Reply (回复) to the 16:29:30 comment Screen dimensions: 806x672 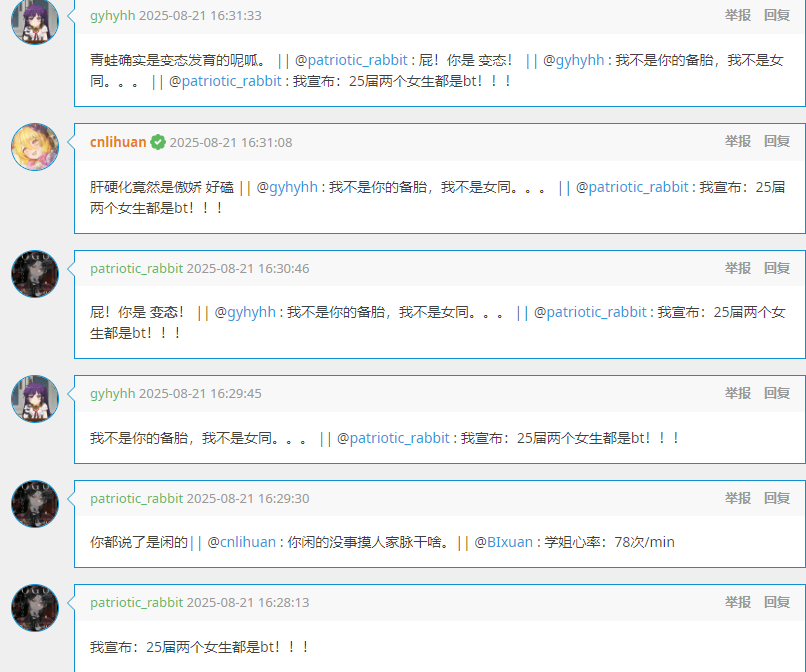click(x=777, y=498)
